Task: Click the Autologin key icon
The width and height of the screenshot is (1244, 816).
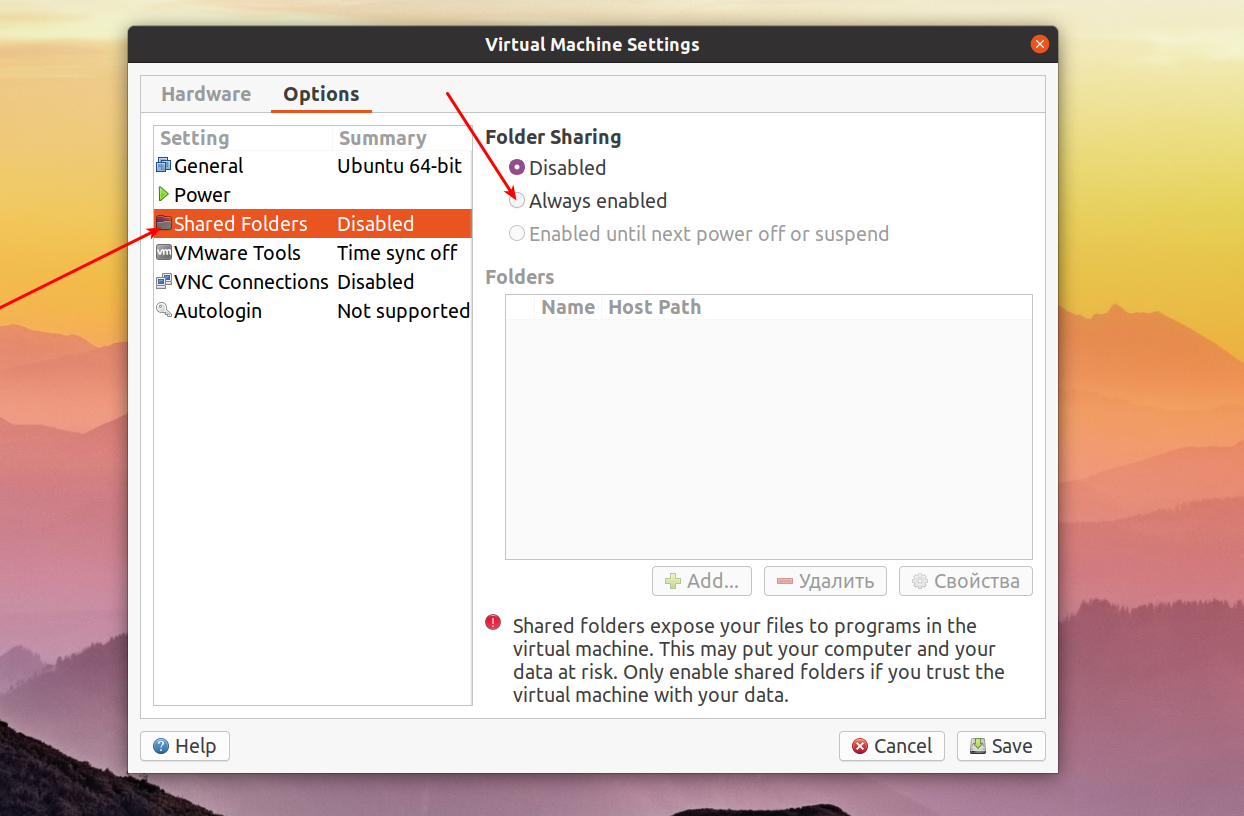Action: coord(164,310)
